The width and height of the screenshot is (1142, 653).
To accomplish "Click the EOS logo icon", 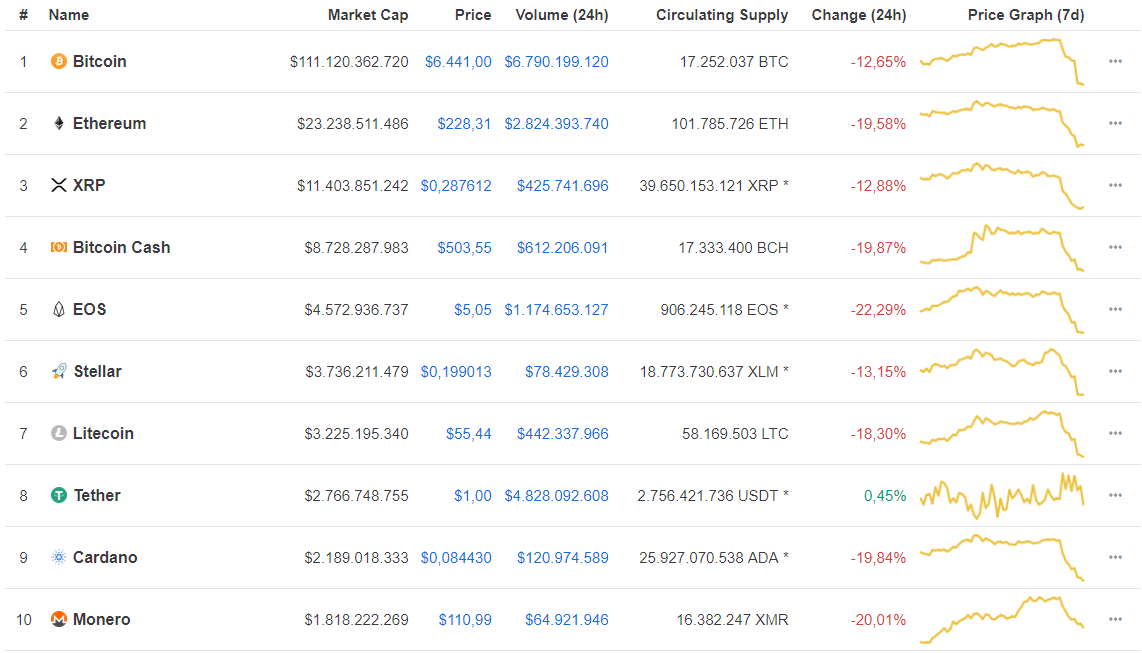I will coord(58,309).
